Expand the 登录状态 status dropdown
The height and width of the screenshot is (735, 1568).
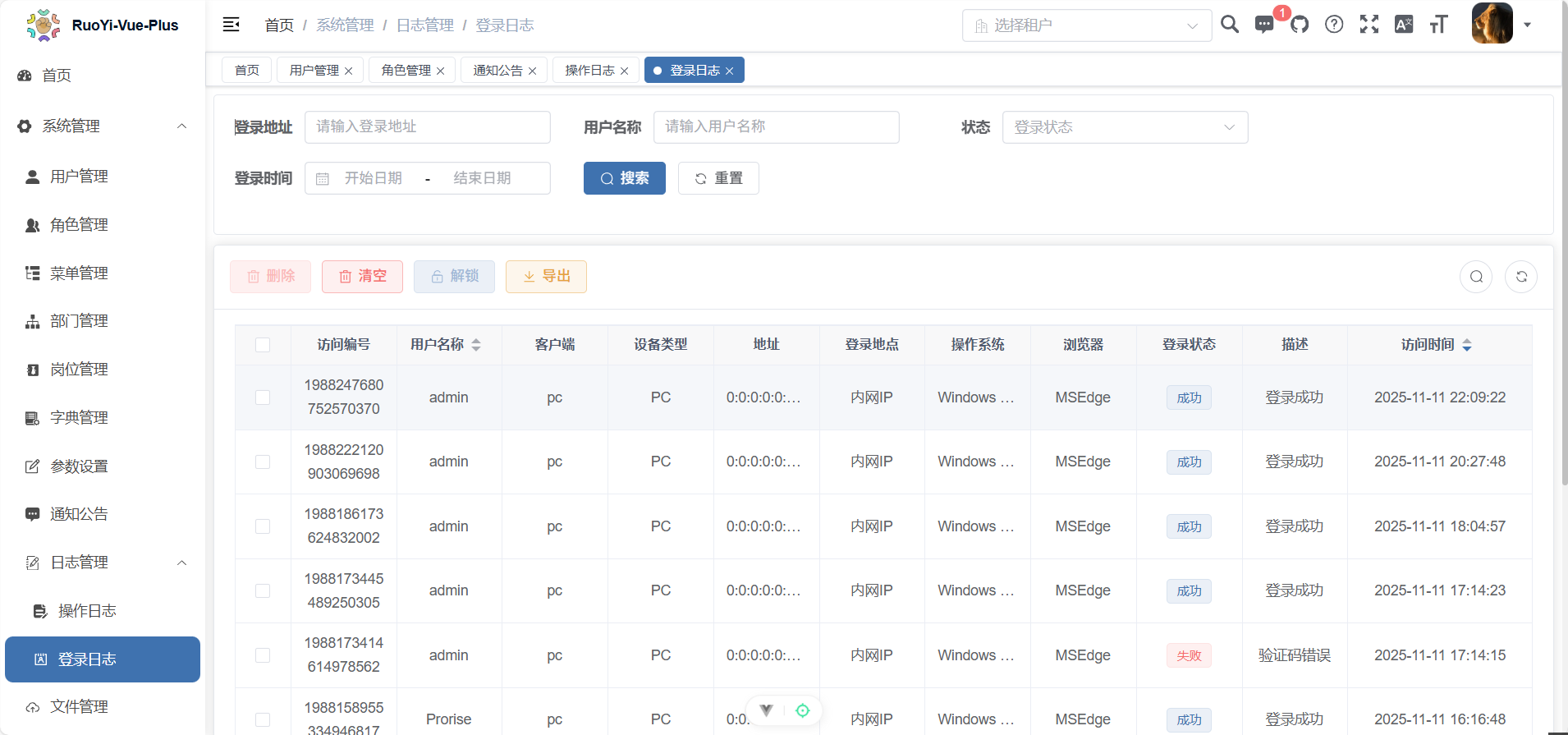[x=1124, y=127]
